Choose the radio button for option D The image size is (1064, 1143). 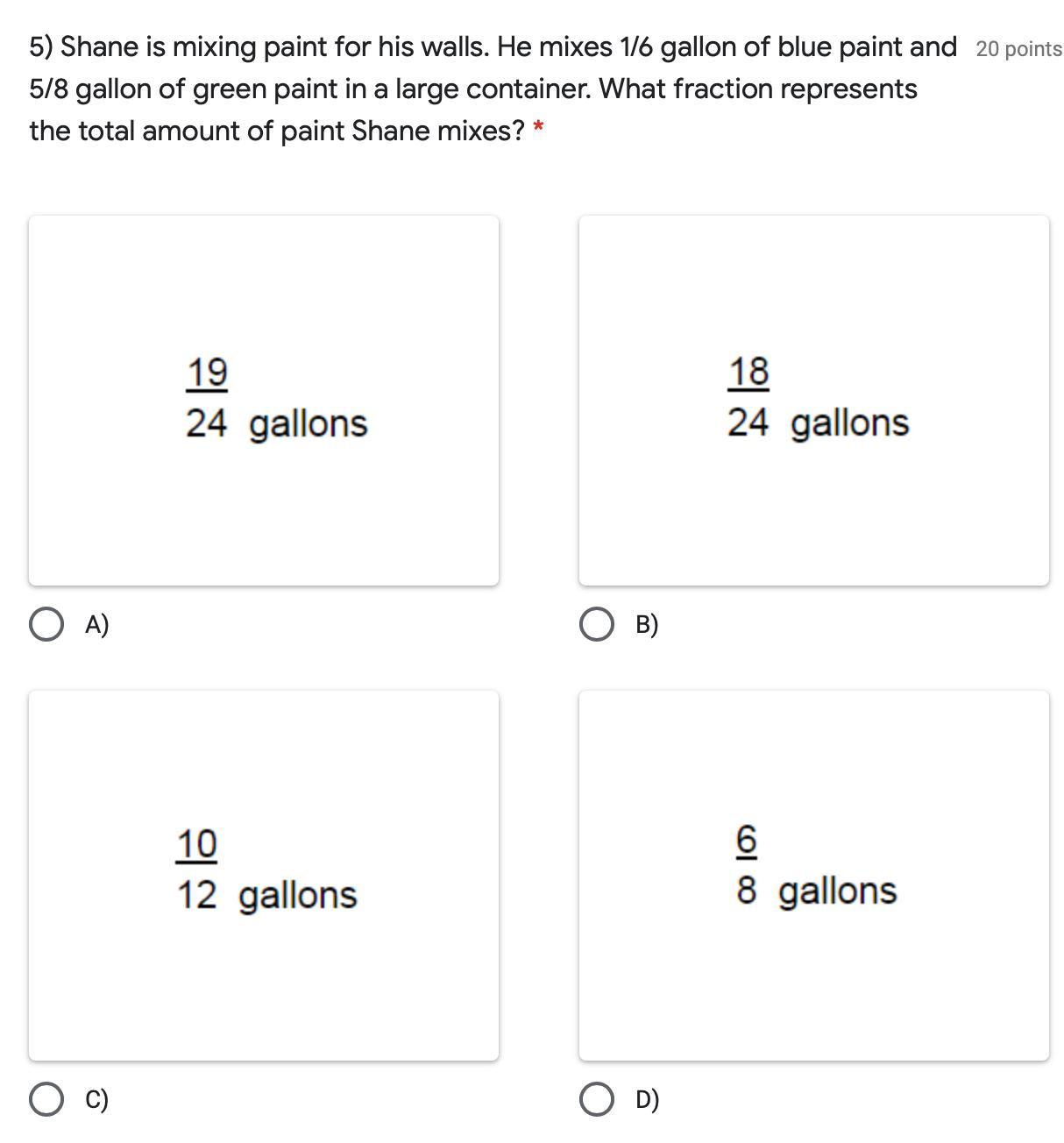click(597, 1099)
